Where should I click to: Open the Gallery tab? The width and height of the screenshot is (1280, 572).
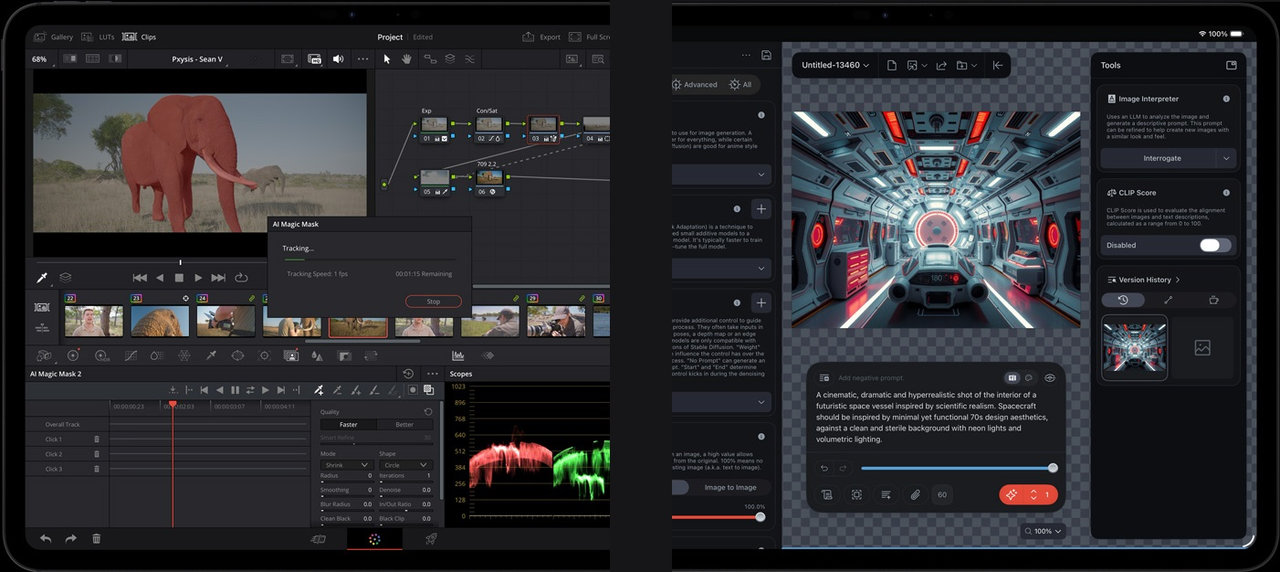pos(55,37)
